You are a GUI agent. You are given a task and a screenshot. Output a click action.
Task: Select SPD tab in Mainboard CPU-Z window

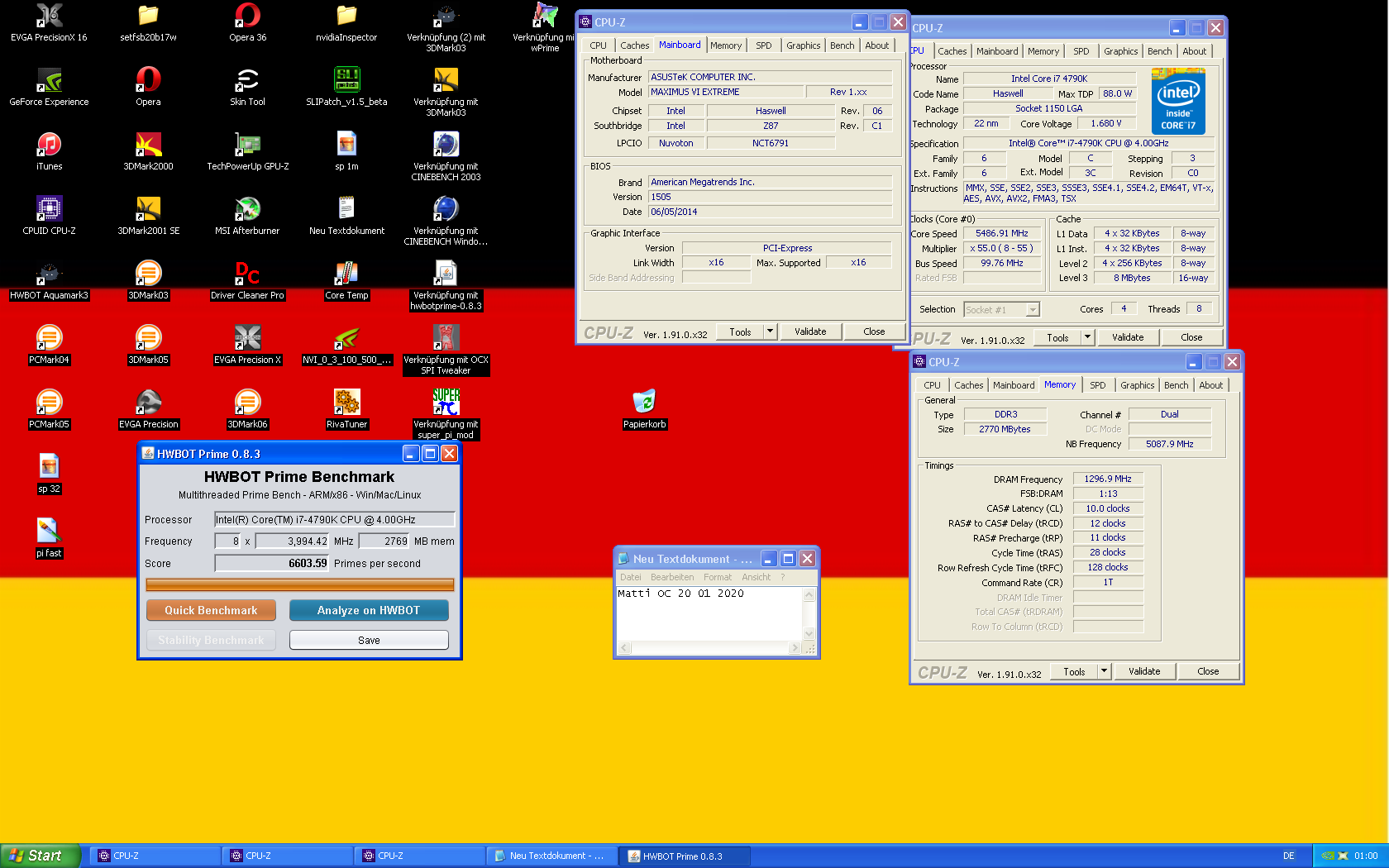[764, 45]
